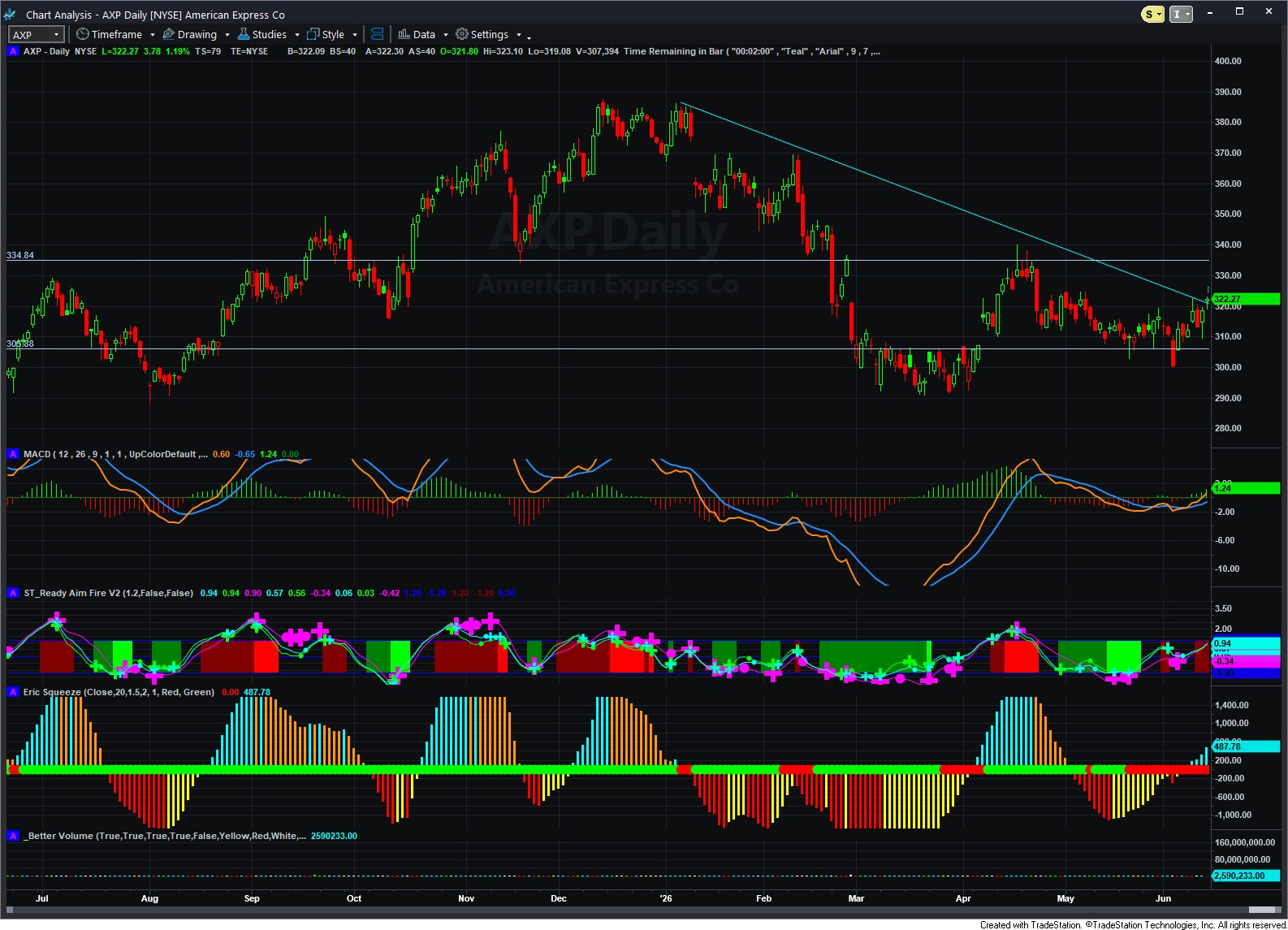
Task: Click the Settings gear icon
Action: [462, 34]
